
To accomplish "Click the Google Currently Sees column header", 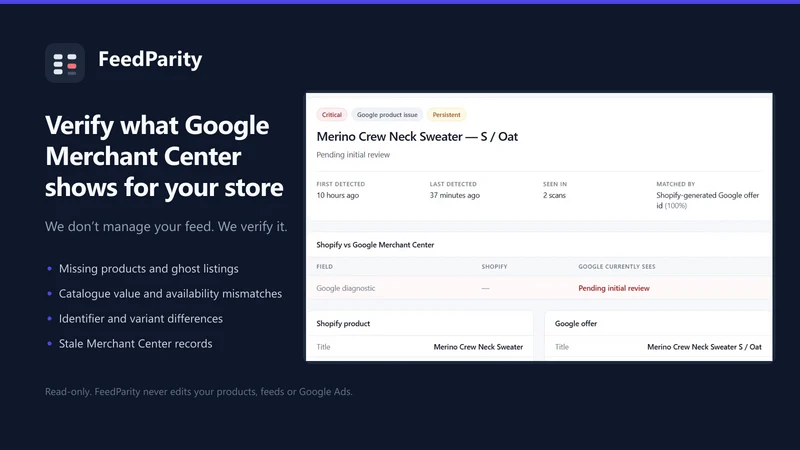I will tap(616, 267).
